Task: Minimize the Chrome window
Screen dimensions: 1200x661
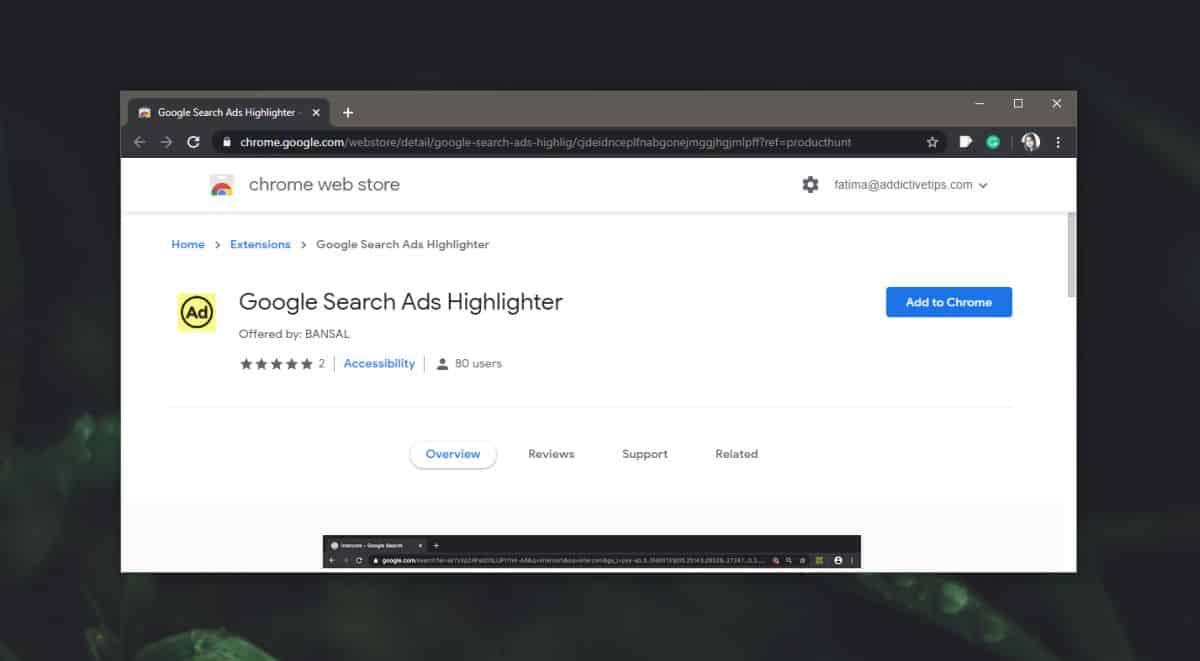Action: point(980,103)
